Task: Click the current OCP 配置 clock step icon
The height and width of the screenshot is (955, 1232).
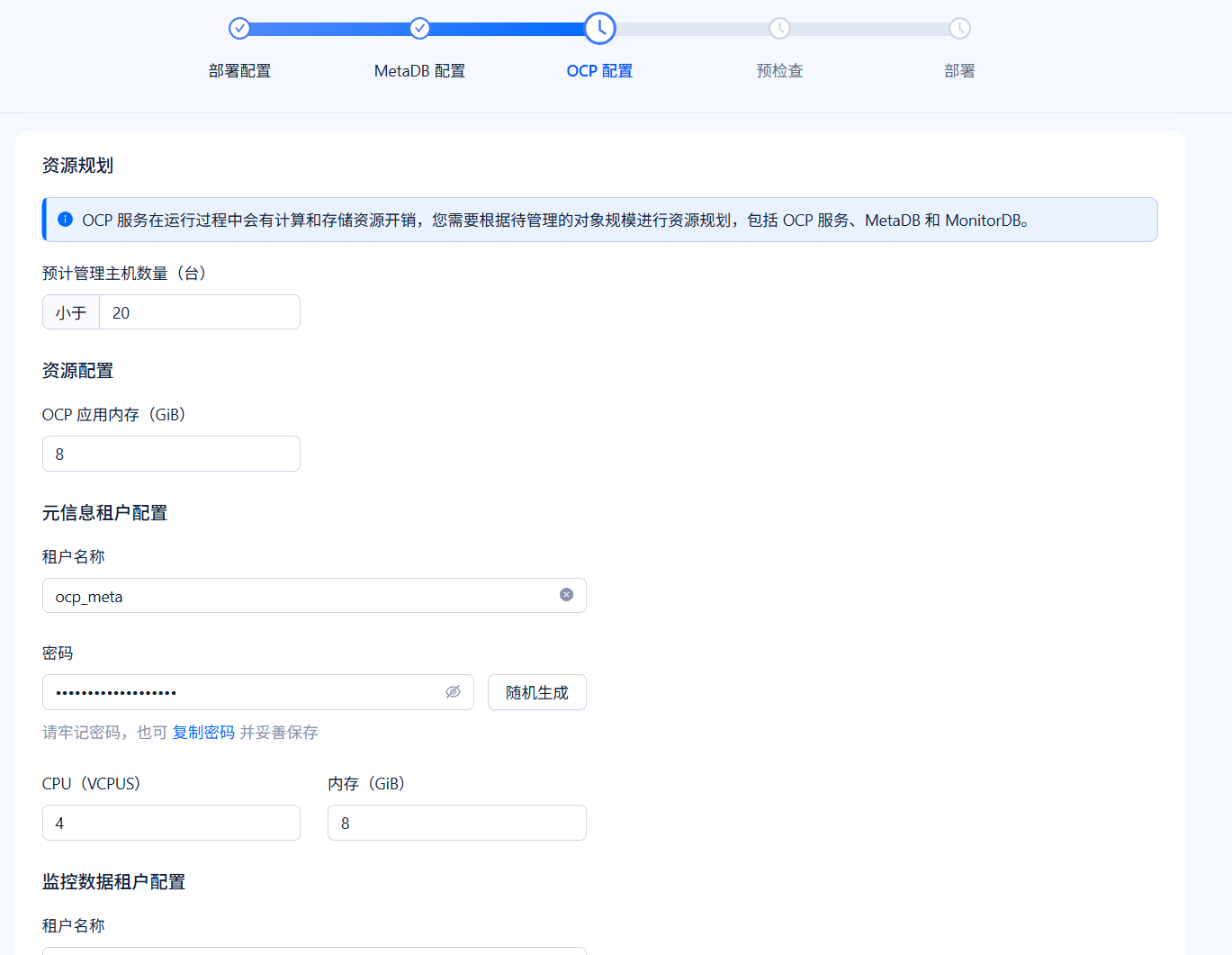Action: [x=599, y=29]
